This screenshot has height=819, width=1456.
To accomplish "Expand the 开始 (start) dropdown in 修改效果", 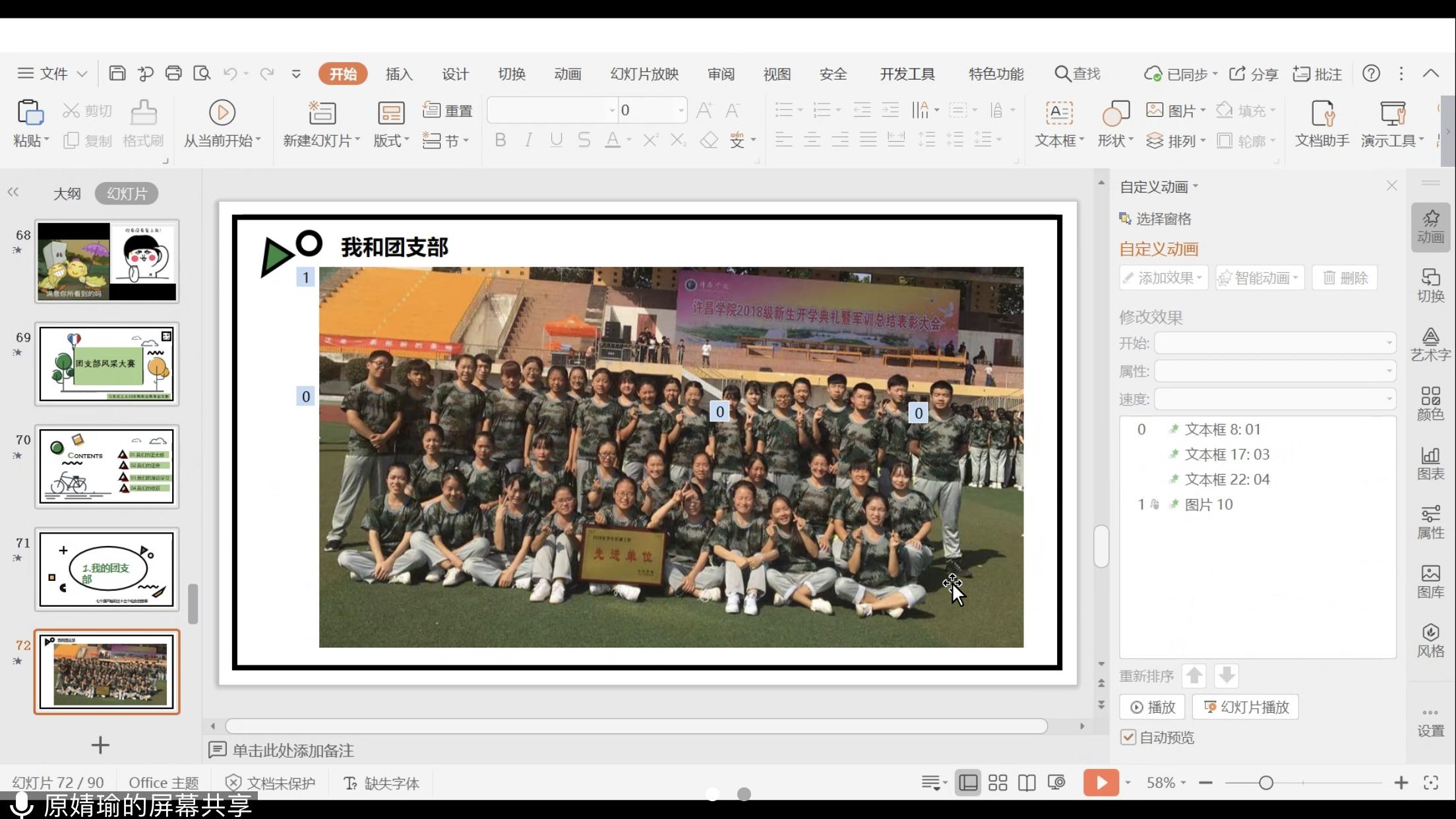I will [x=1389, y=343].
